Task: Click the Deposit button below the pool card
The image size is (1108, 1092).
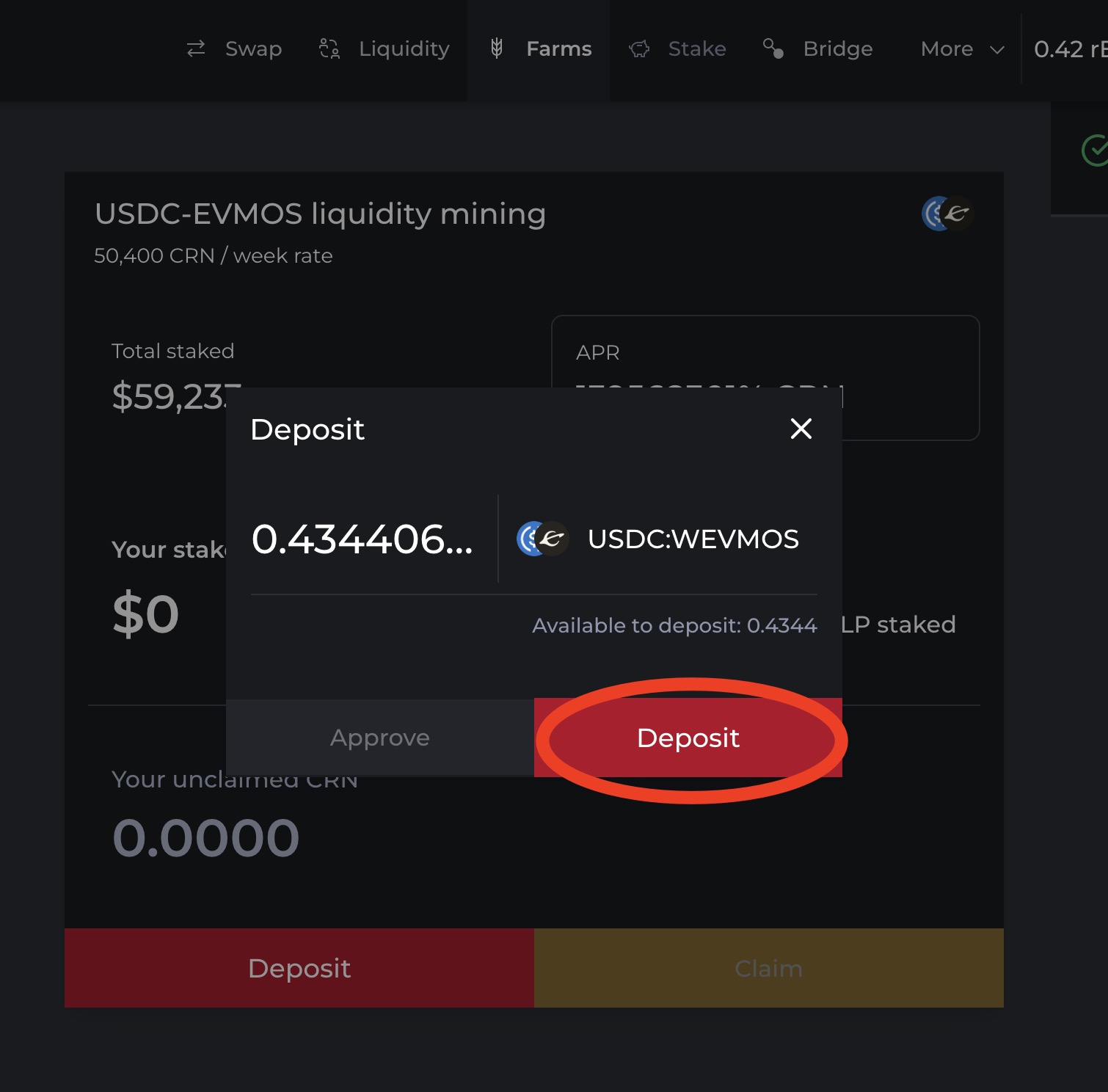Action: (x=299, y=968)
